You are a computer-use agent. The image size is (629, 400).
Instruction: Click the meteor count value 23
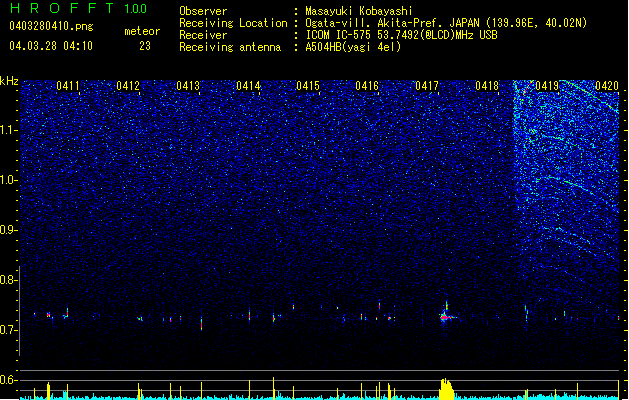pyautogui.click(x=145, y=46)
